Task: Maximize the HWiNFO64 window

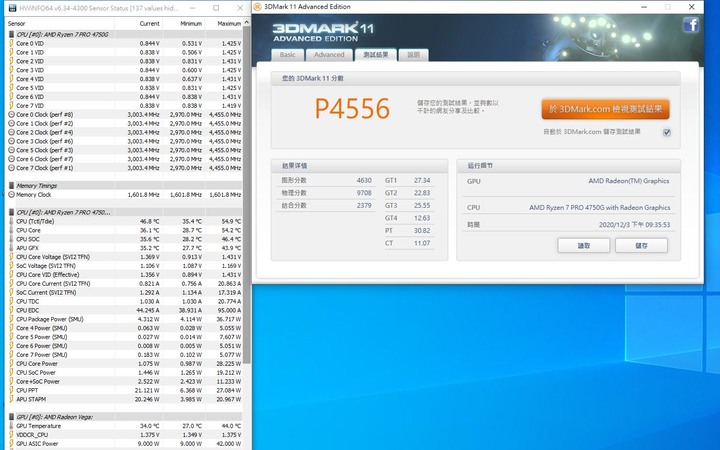Action: coord(216,8)
